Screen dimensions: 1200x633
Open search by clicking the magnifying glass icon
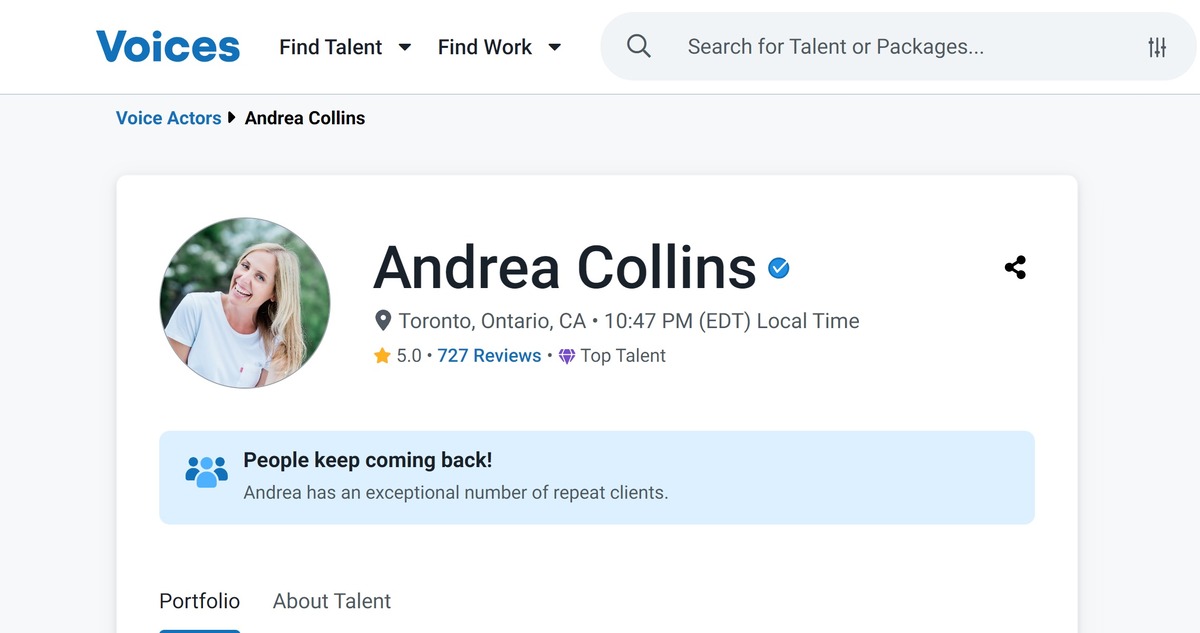tap(638, 46)
